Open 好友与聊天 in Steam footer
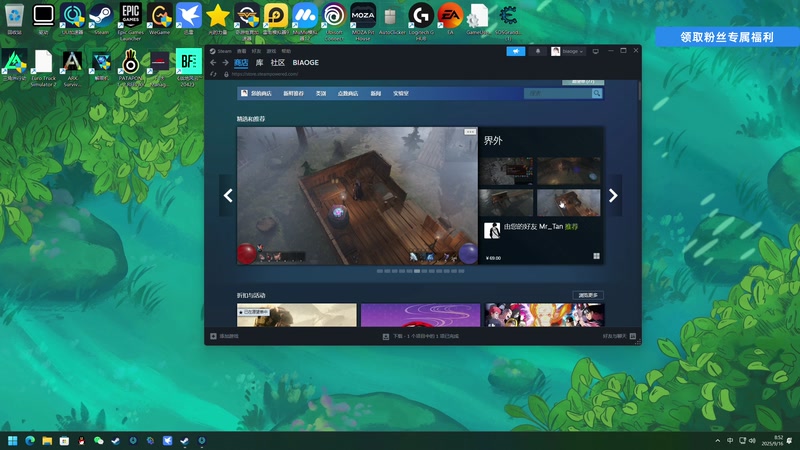This screenshot has height=450, width=800. coord(619,336)
